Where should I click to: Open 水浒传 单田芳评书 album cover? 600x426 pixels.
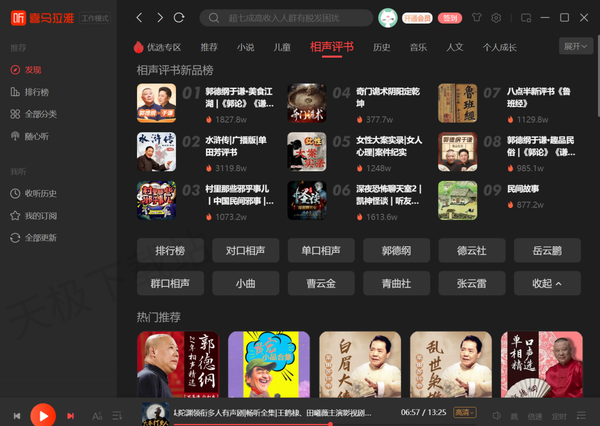(157, 152)
